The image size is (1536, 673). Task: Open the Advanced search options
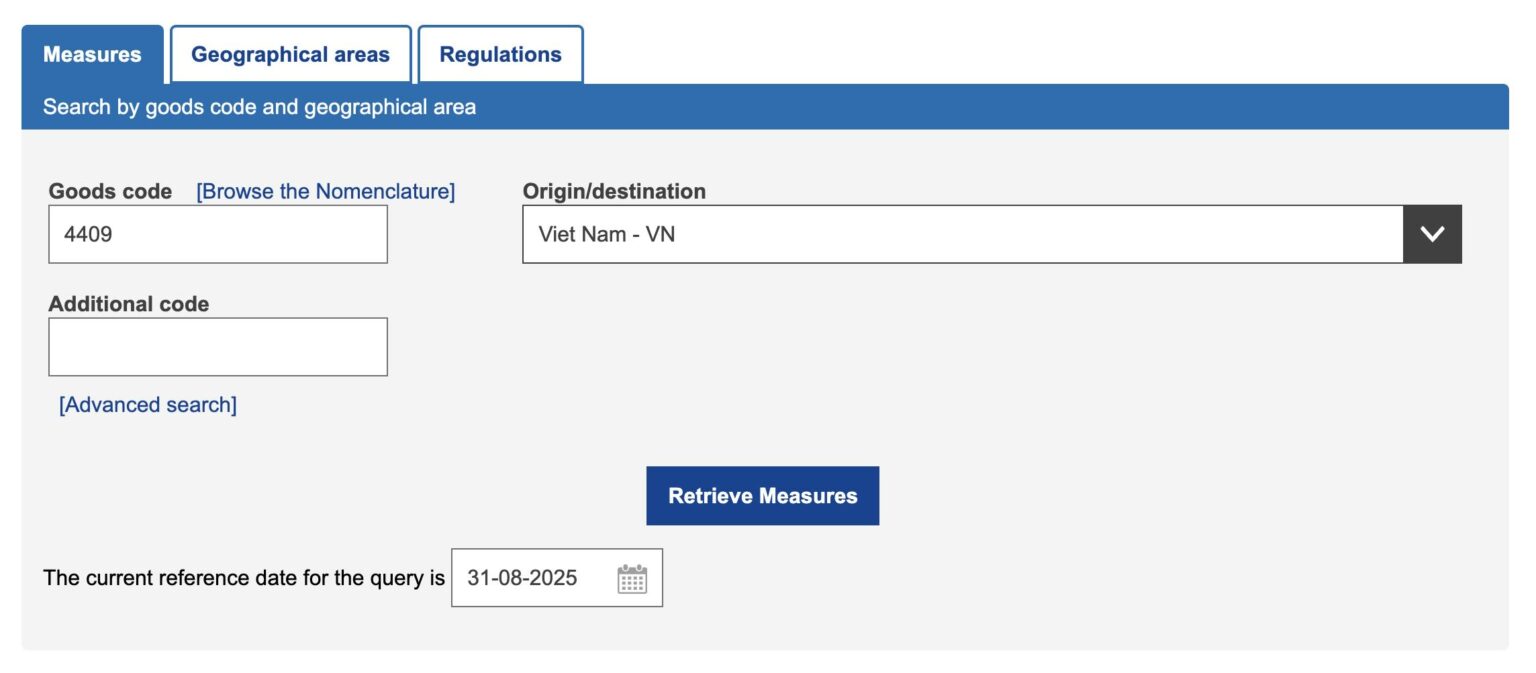(146, 405)
